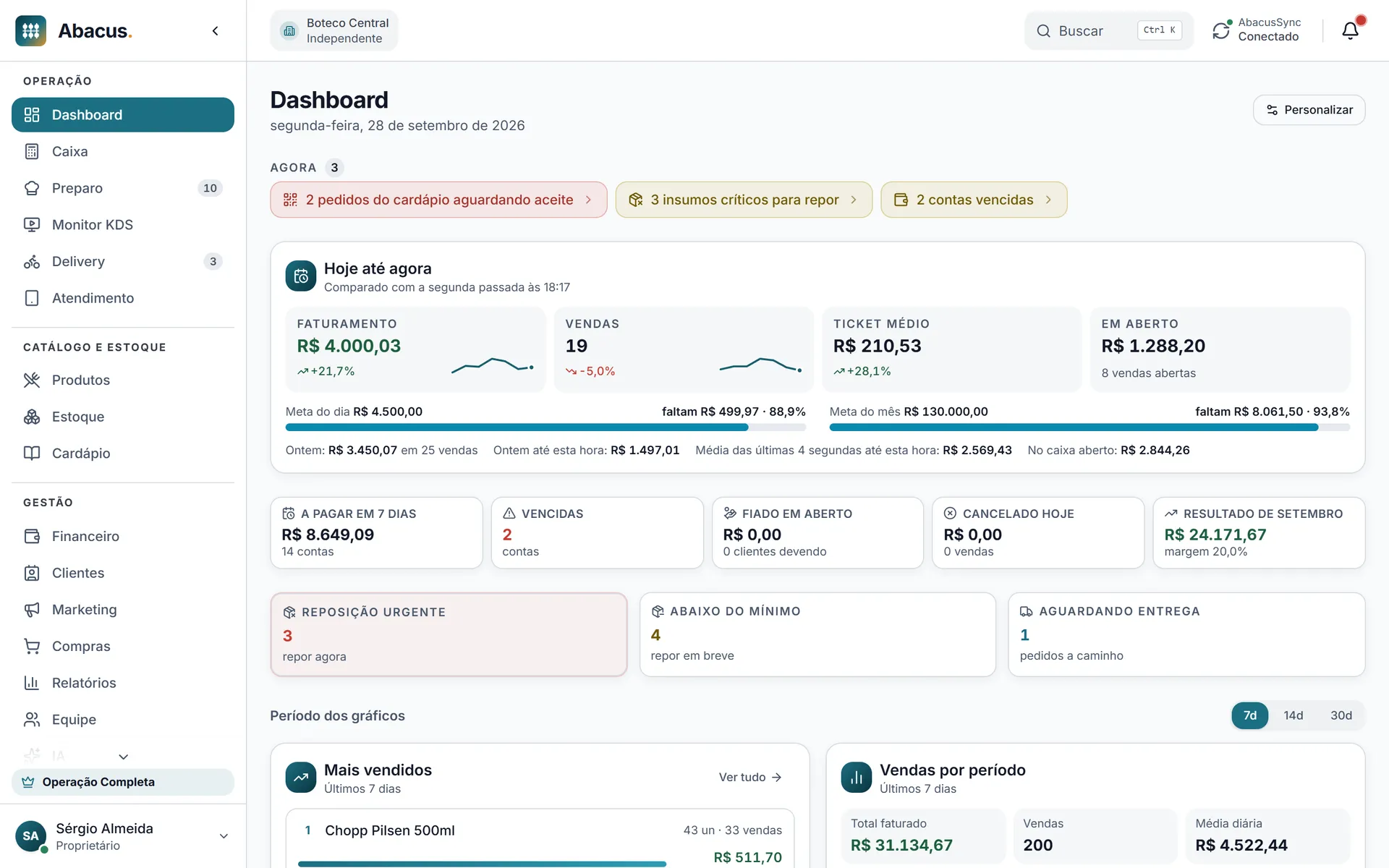Click the Chopp Pilsen 500ml row
The height and width of the screenshot is (868, 1389).
click(x=540, y=838)
